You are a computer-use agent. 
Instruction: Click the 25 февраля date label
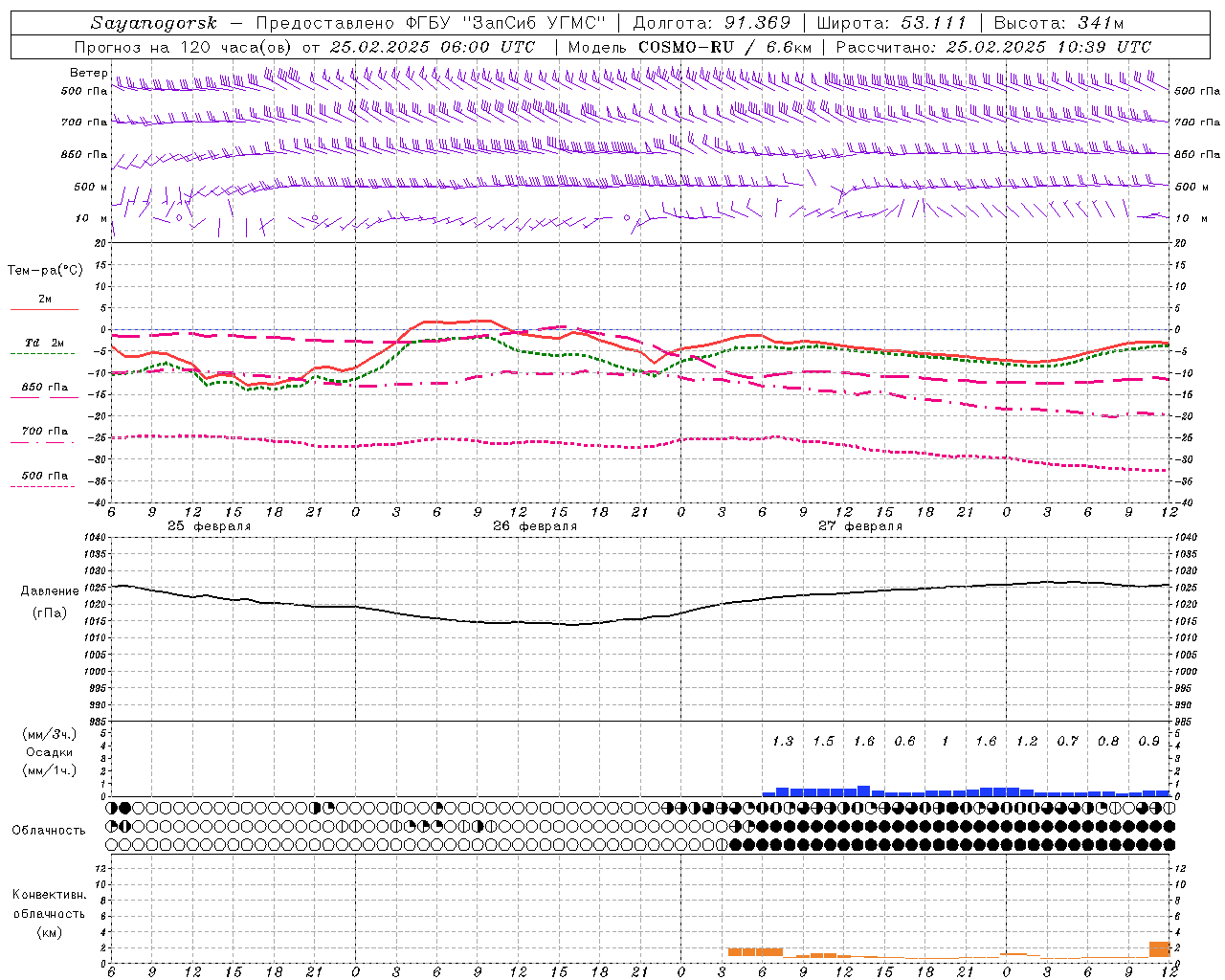pyautogui.click(x=210, y=526)
